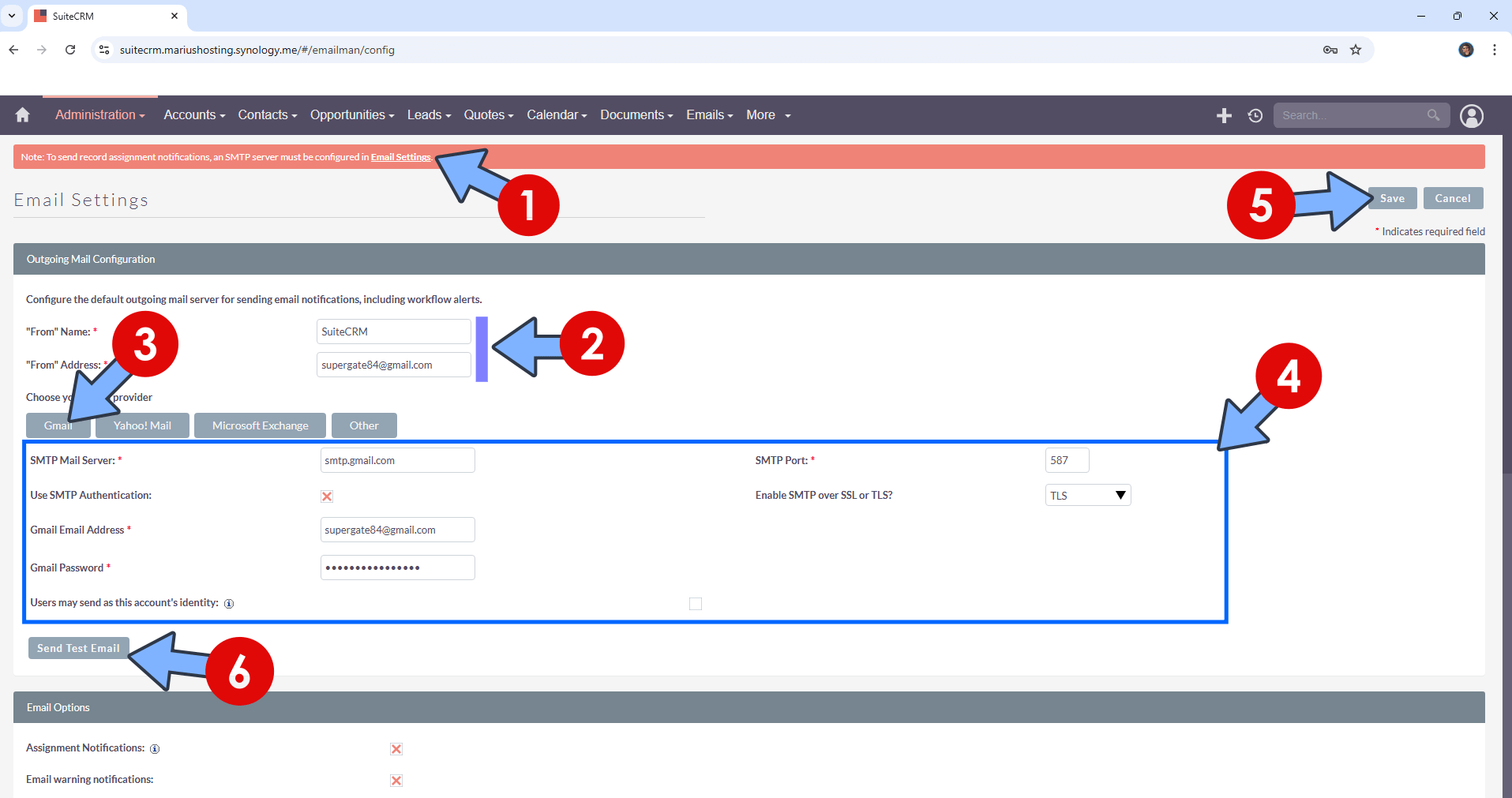Click Send Test Email button

pyautogui.click(x=78, y=648)
